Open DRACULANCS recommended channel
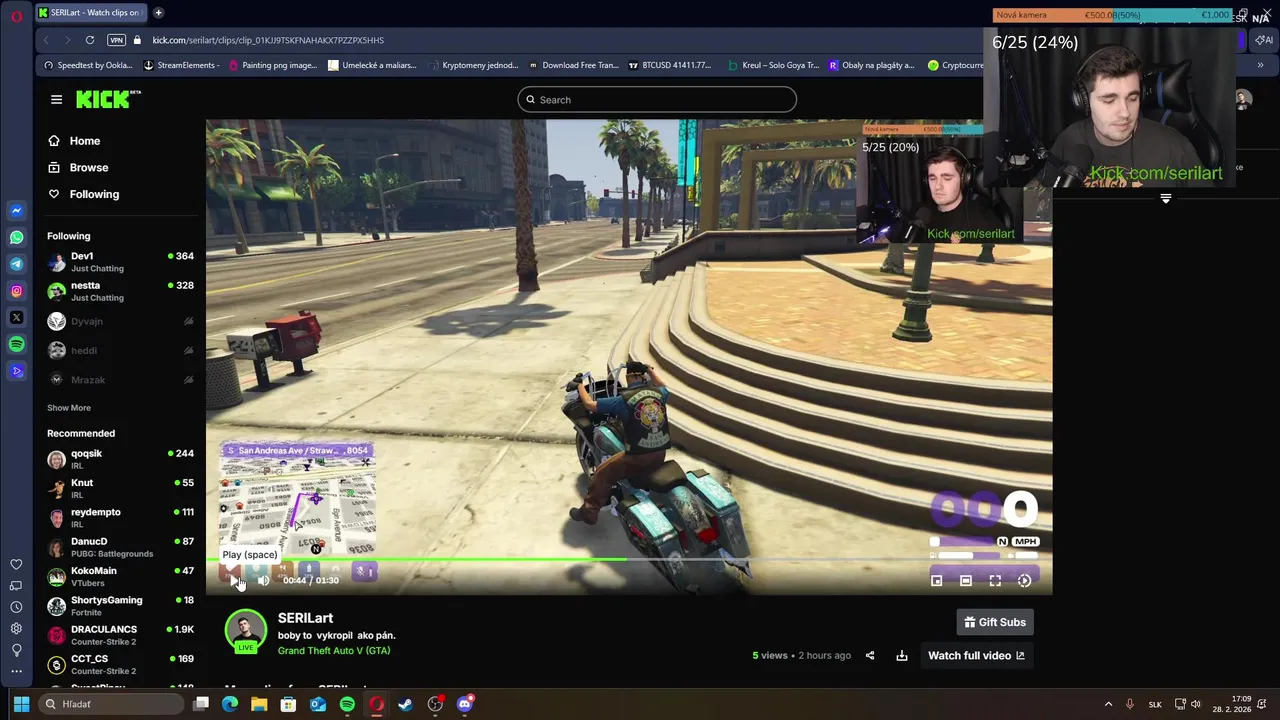 [120, 636]
